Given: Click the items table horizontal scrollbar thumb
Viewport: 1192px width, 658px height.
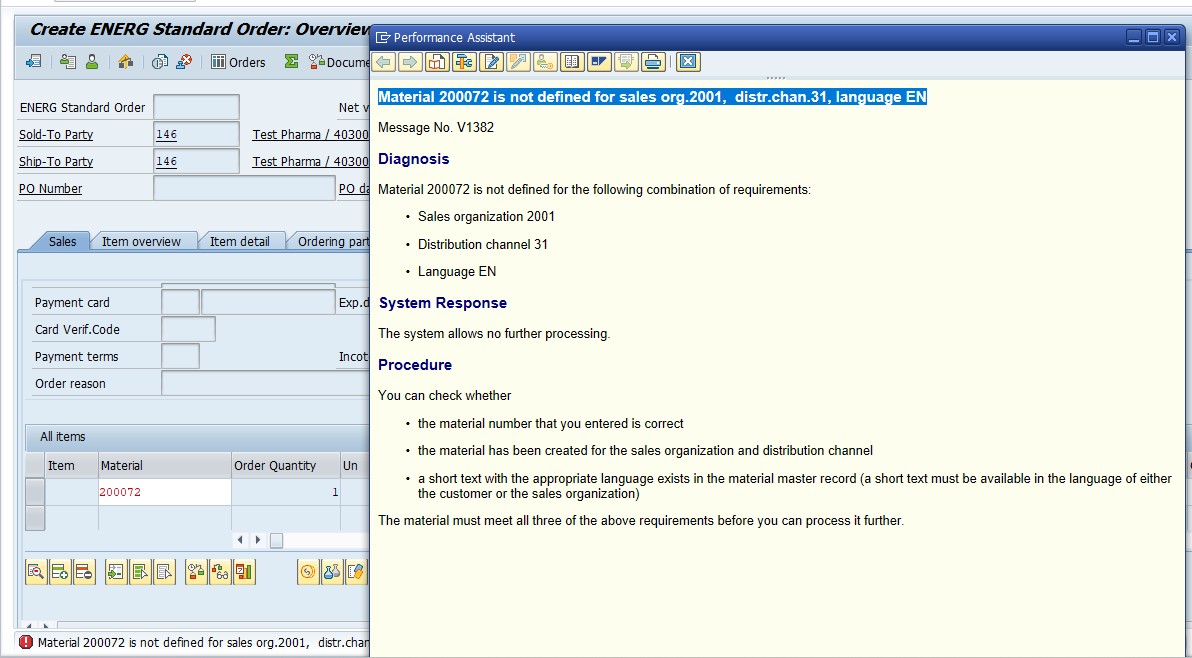Looking at the screenshot, I should click(277, 540).
